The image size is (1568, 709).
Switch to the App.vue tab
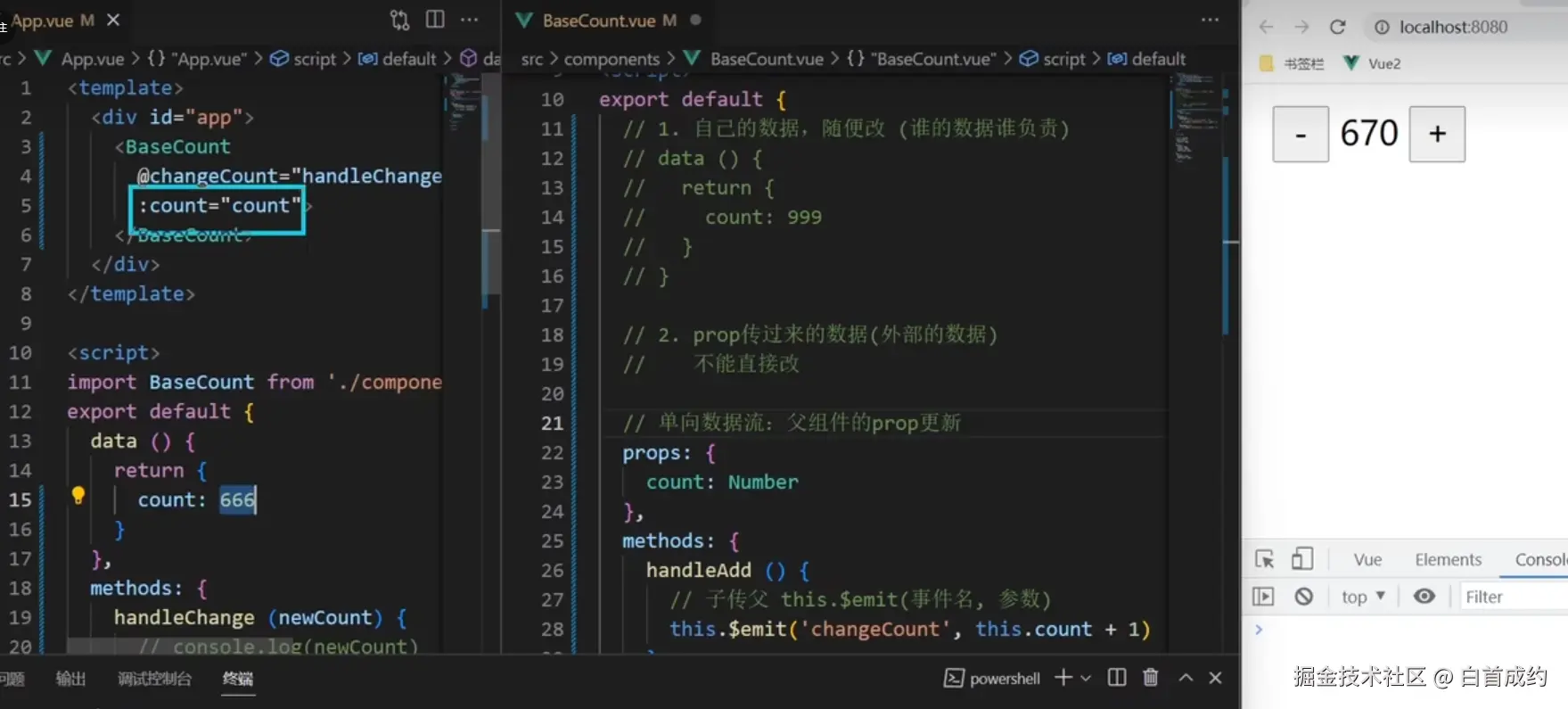point(52,20)
